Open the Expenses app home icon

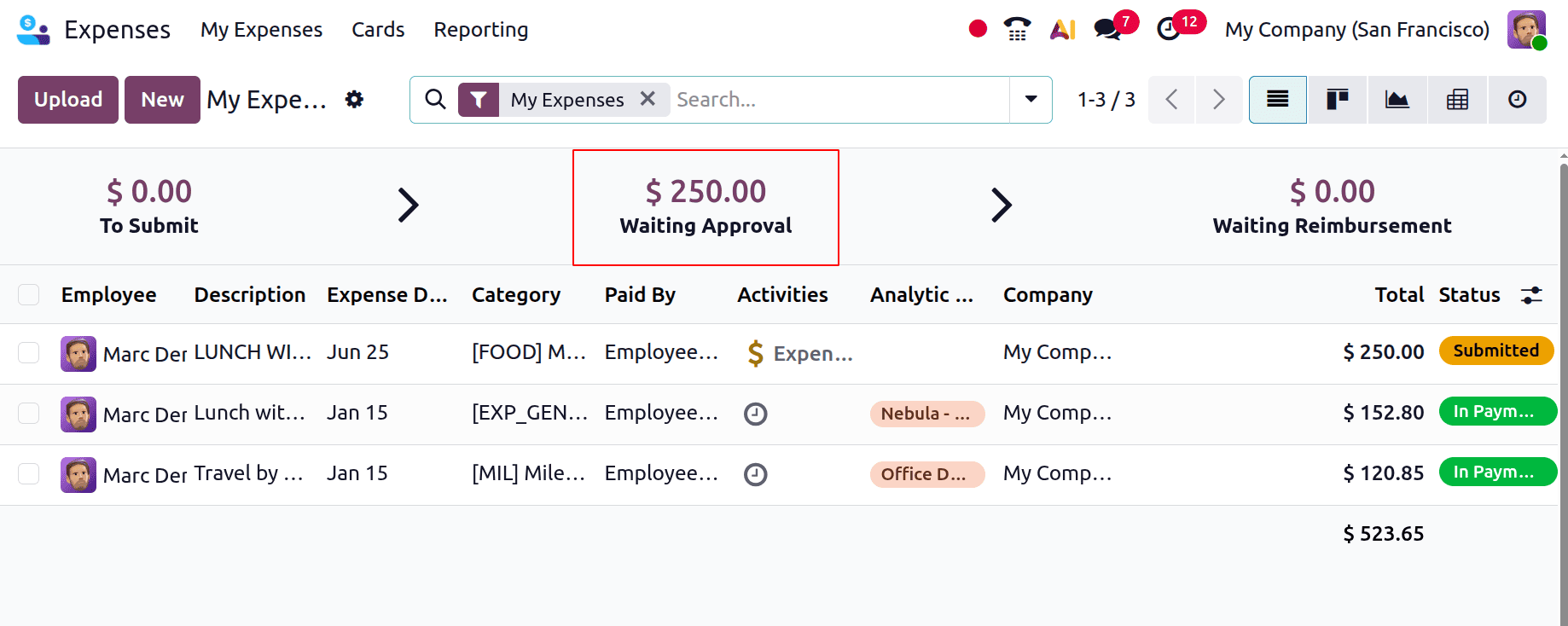click(x=33, y=30)
